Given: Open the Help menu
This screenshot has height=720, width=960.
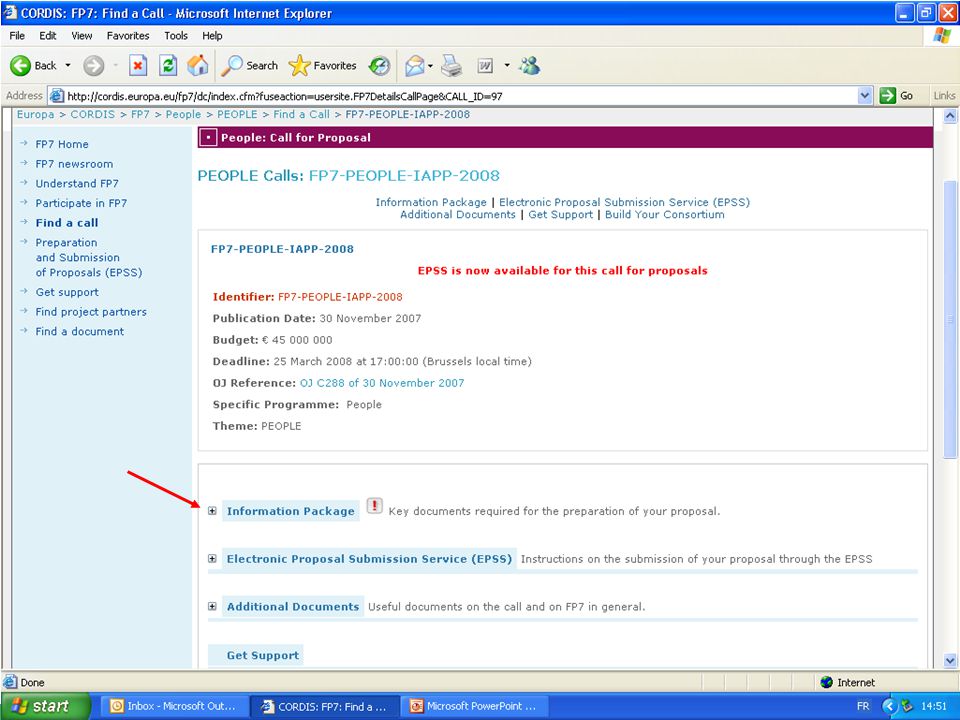Looking at the screenshot, I should (212, 36).
